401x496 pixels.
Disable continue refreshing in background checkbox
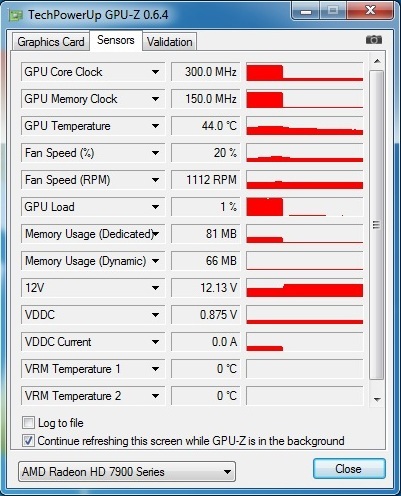pos(28,441)
